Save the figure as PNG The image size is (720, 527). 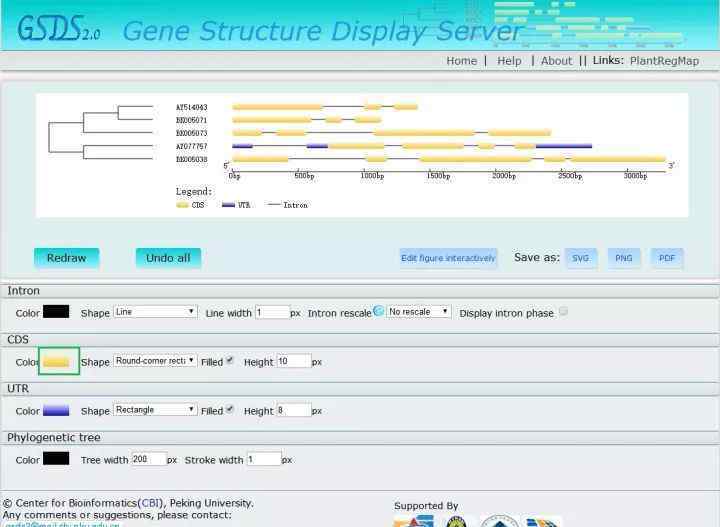624,258
